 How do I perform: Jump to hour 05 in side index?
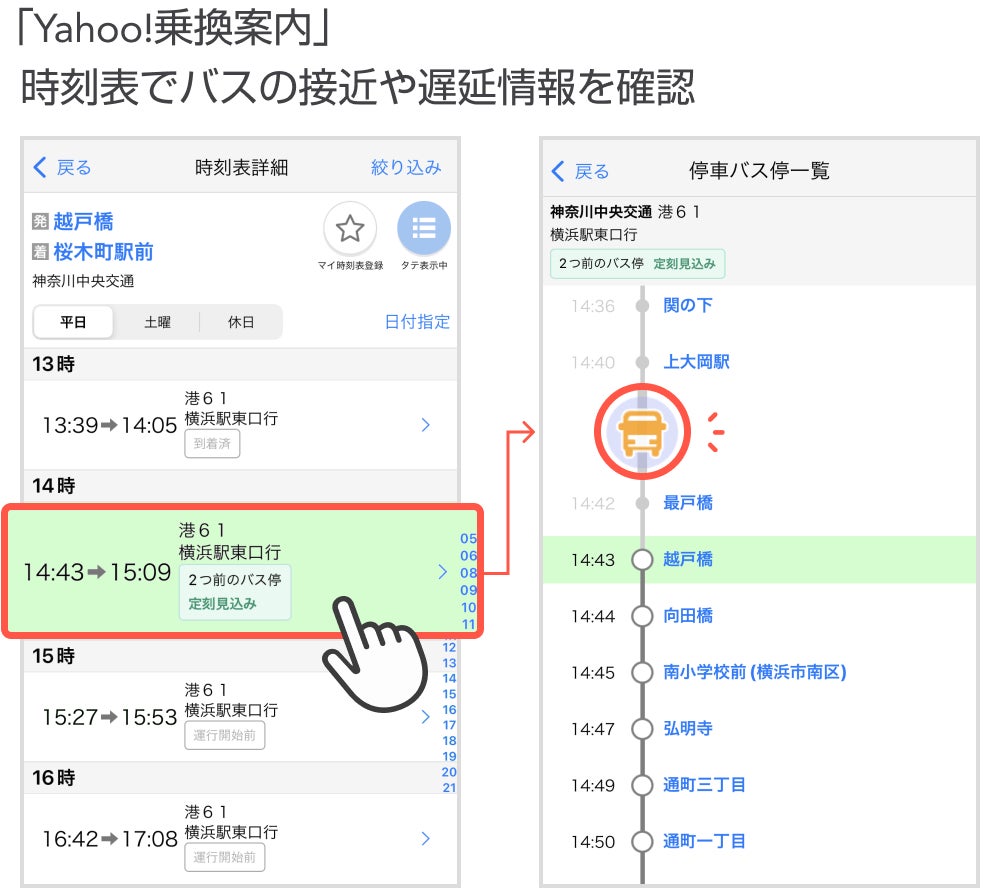(x=468, y=538)
